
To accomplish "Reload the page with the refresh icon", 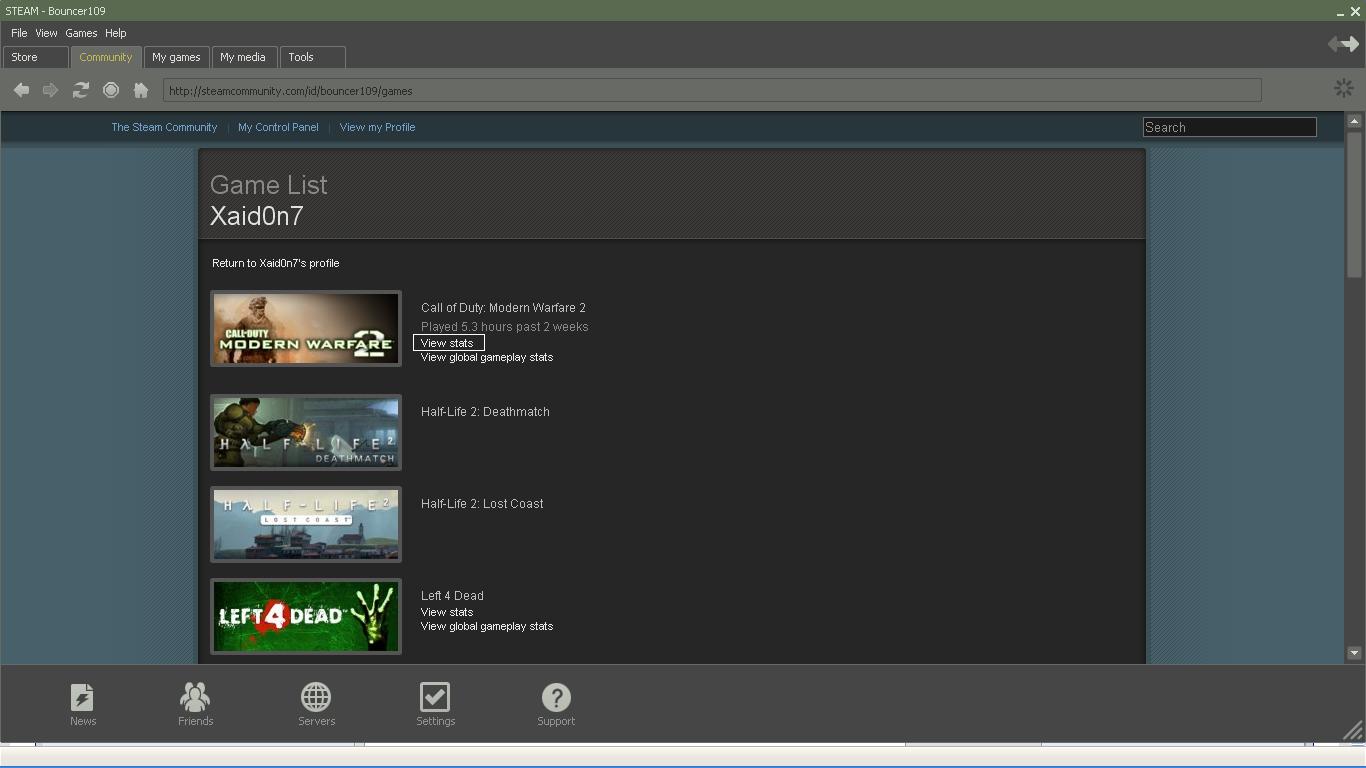I will tap(81, 90).
